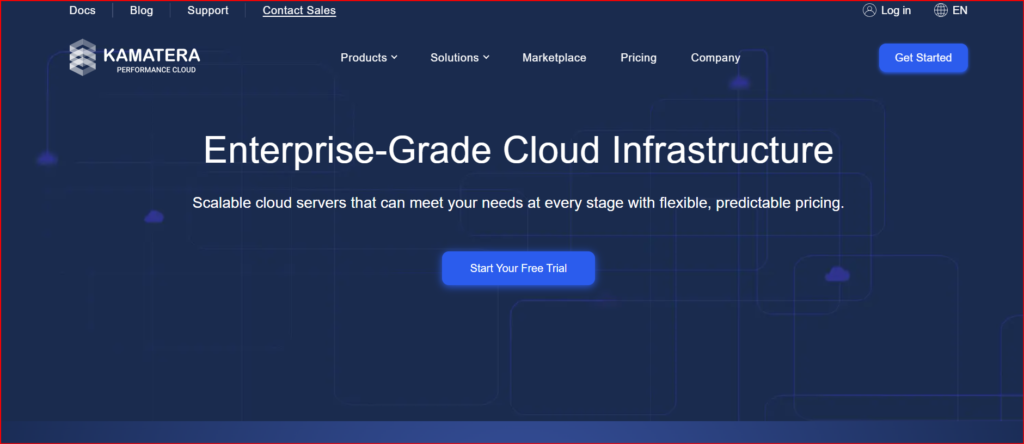Expand the Solutions dropdown chevron
Screen dimensions: 1024x444
[x=486, y=58]
